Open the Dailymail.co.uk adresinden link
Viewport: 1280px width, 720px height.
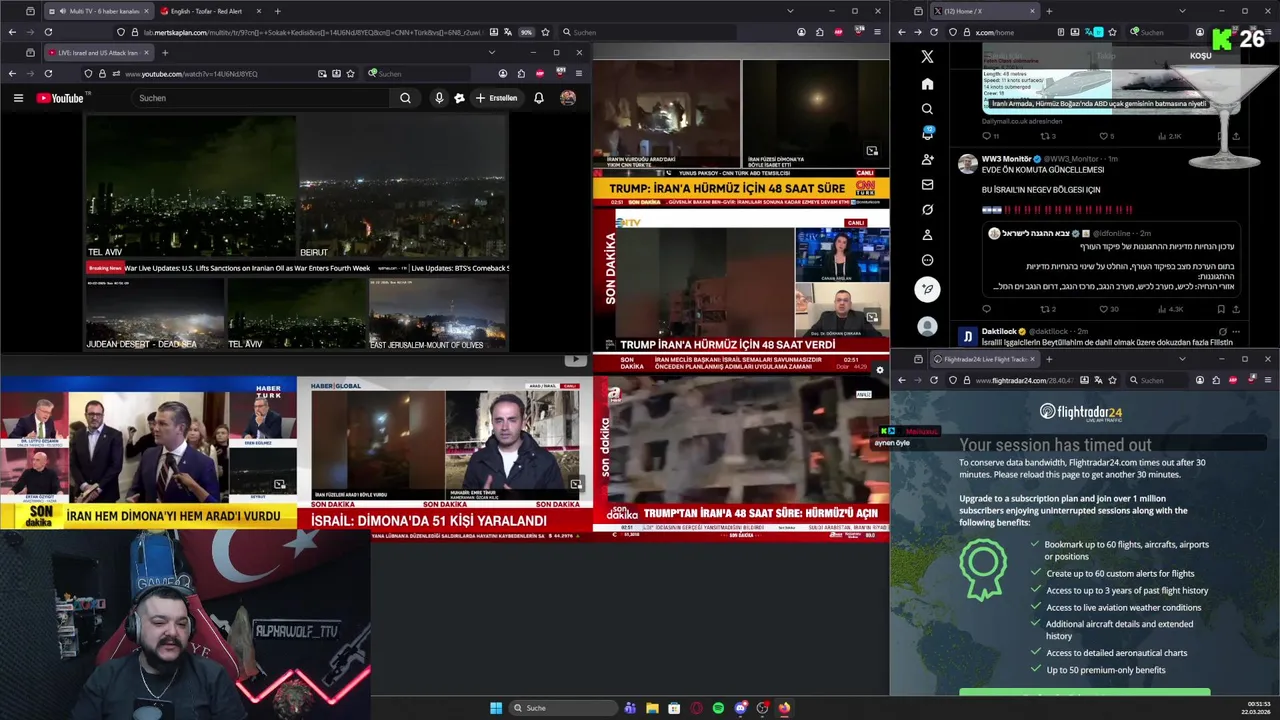pos(1022,121)
